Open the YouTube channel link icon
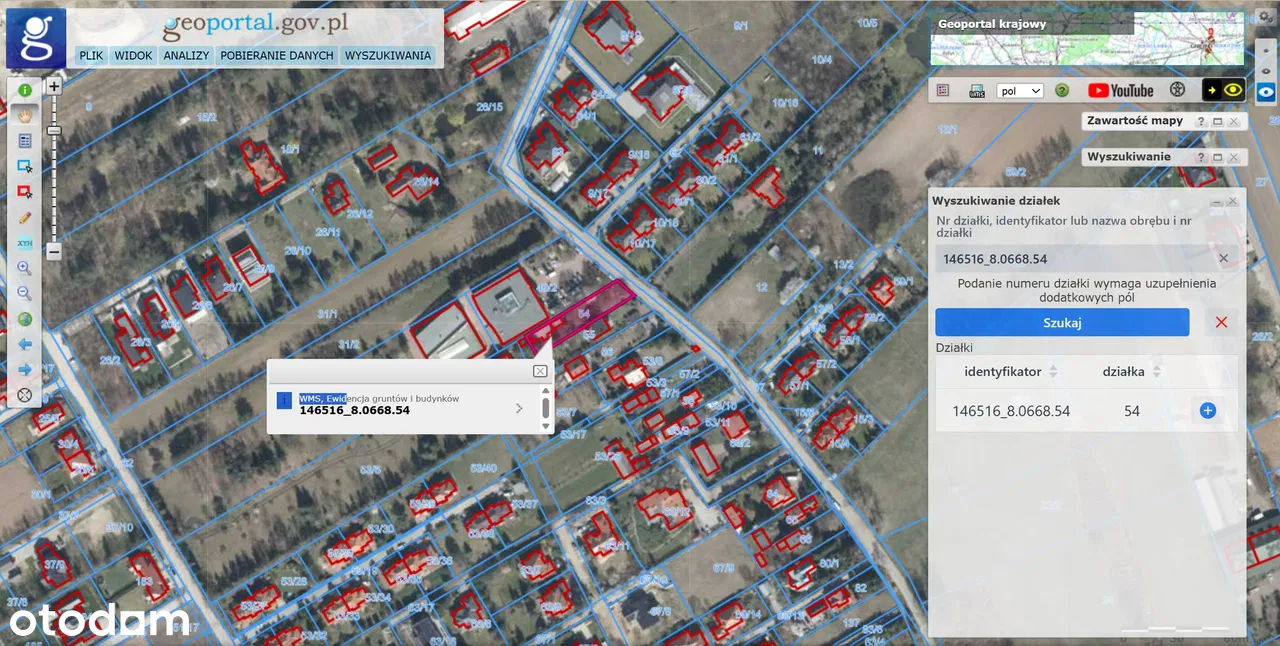 pyautogui.click(x=1120, y=90)
